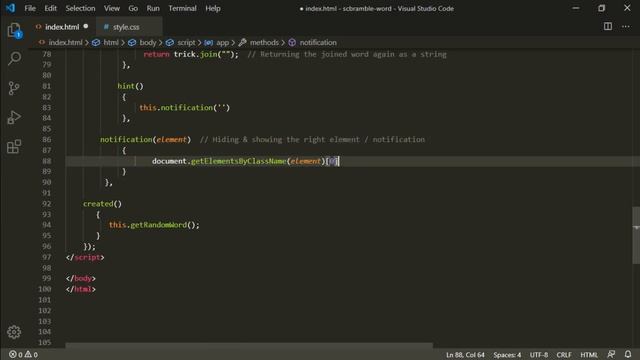Open the Search view icon
Screen dimensions: 640x360
14,58
